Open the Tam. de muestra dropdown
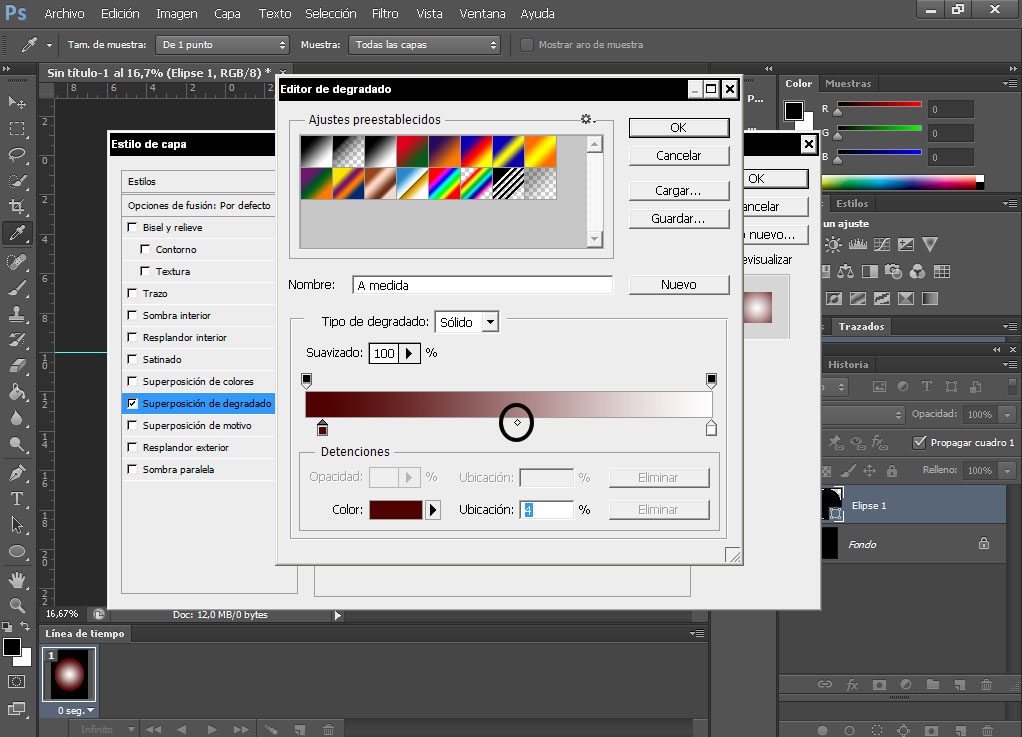This screenshot has height=737, width=1022. tap(223, 45)
